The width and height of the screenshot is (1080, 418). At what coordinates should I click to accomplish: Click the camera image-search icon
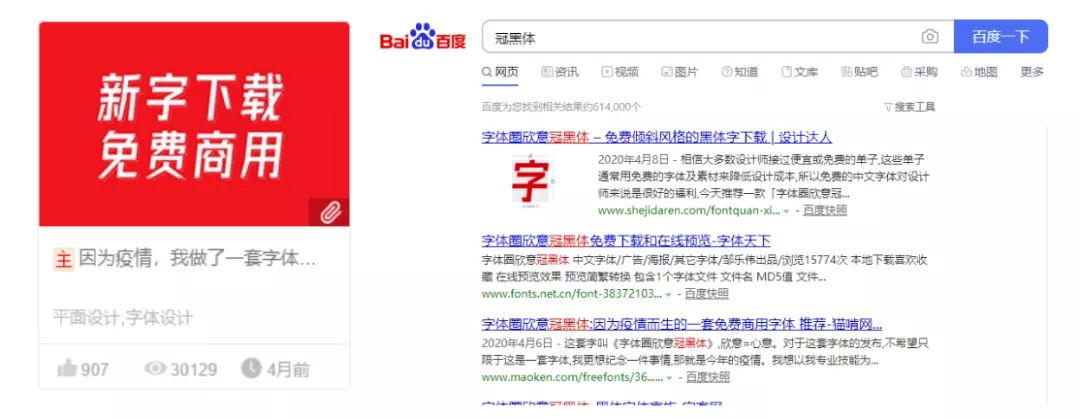pyautogui.click(x=930, y=37)
